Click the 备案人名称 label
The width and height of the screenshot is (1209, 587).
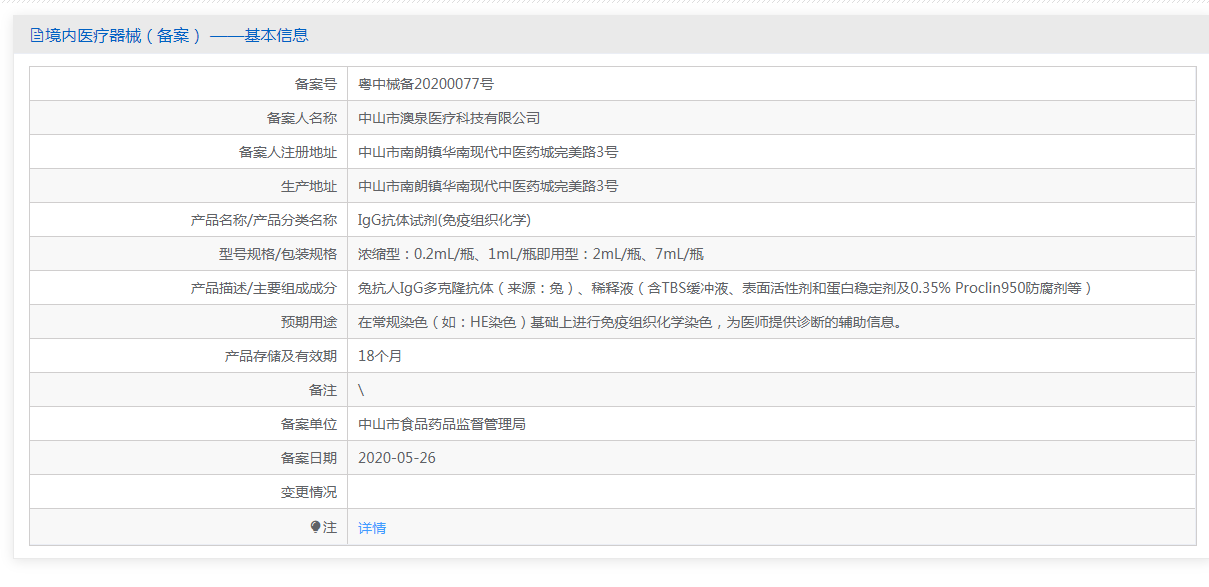click(302, 118)
